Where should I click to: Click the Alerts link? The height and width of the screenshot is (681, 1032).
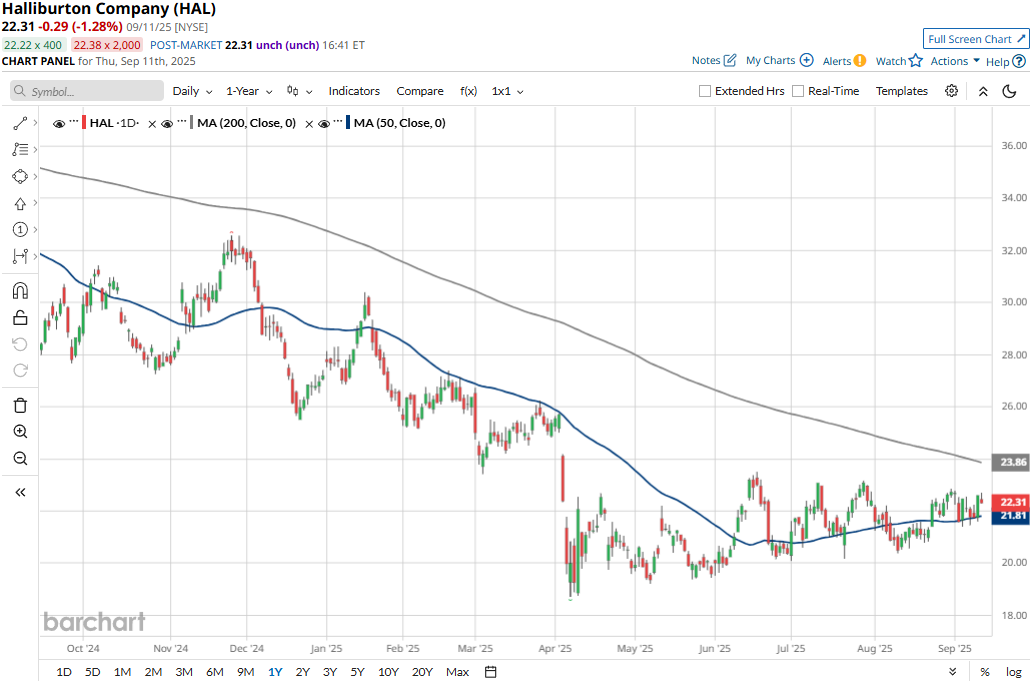click(x=837, y=61)
